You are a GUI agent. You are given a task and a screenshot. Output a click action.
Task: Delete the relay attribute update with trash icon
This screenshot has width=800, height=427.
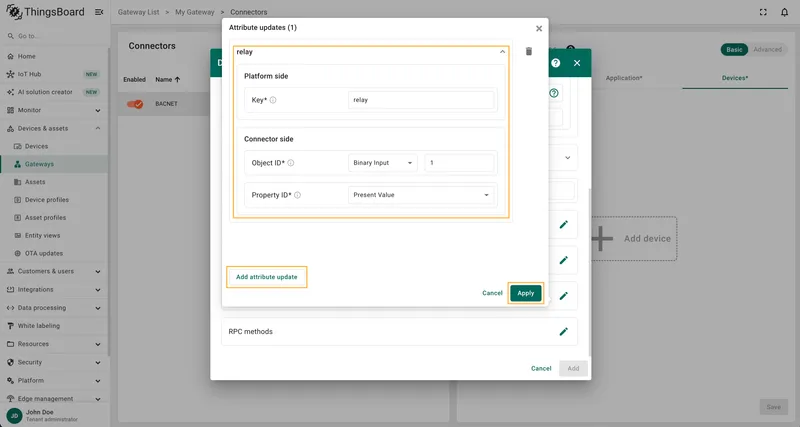coord(529,51)
